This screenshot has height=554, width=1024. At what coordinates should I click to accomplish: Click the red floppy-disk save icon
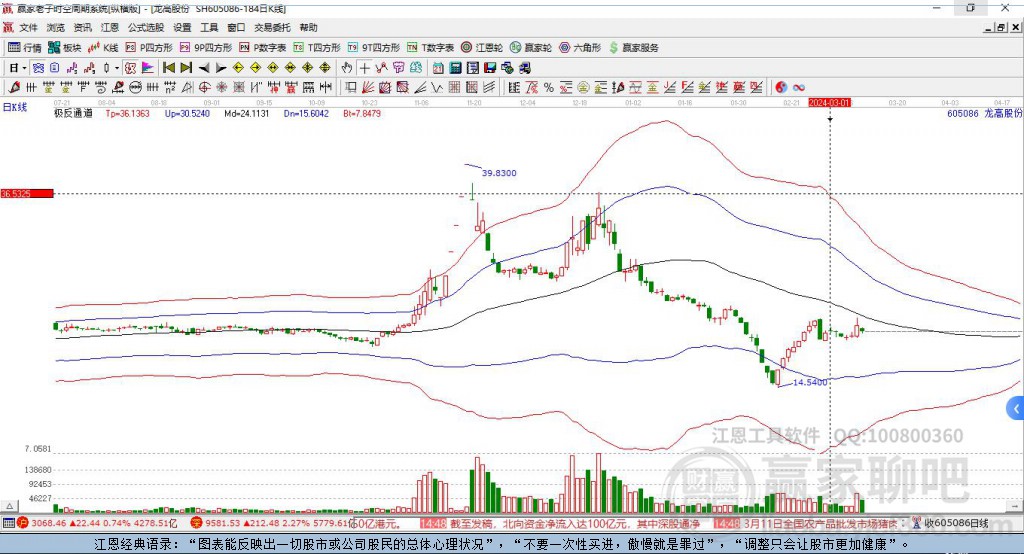click(x=490, y=68)
